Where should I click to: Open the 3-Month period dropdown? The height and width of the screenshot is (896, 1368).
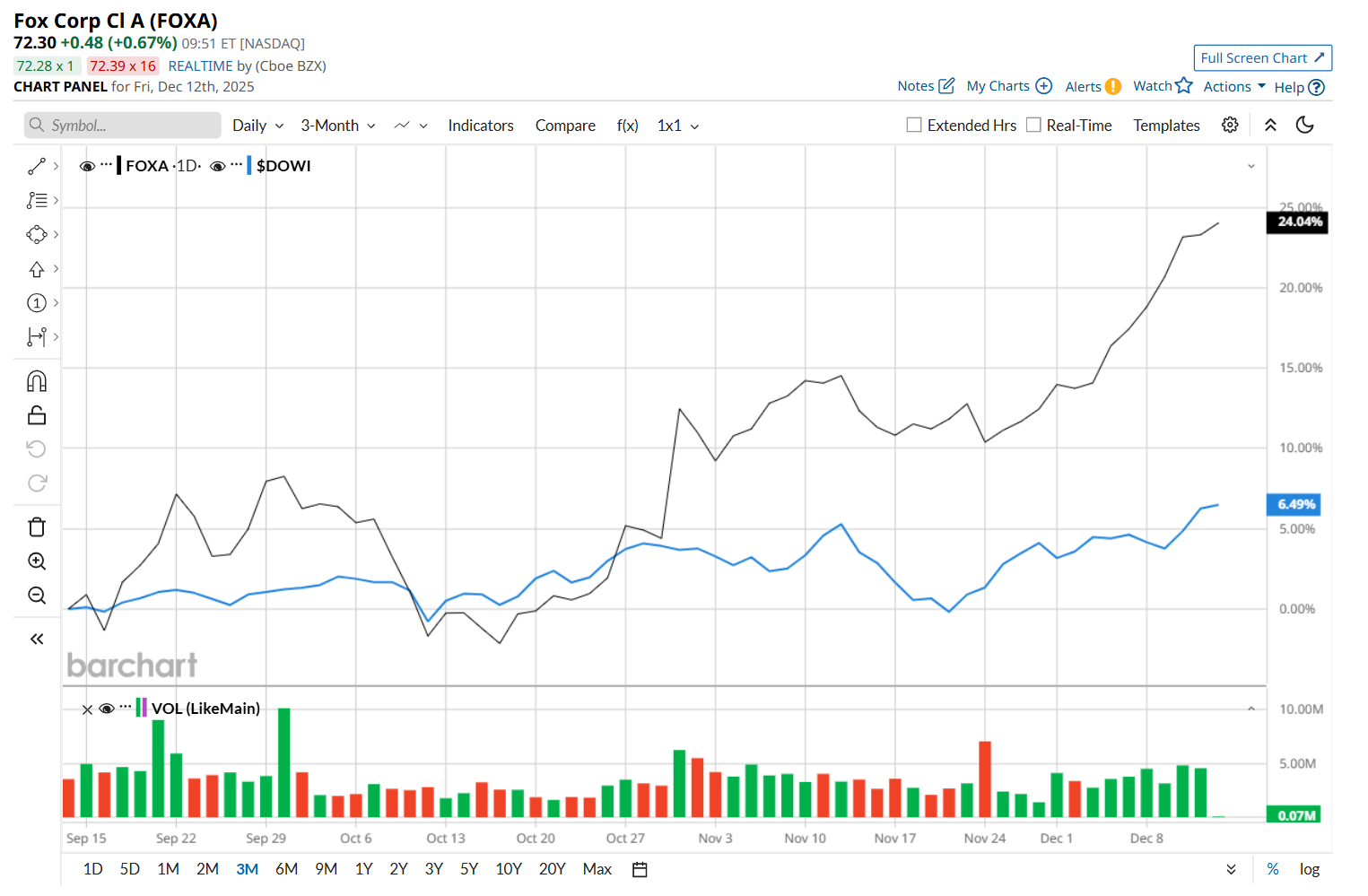pos(338,126)
